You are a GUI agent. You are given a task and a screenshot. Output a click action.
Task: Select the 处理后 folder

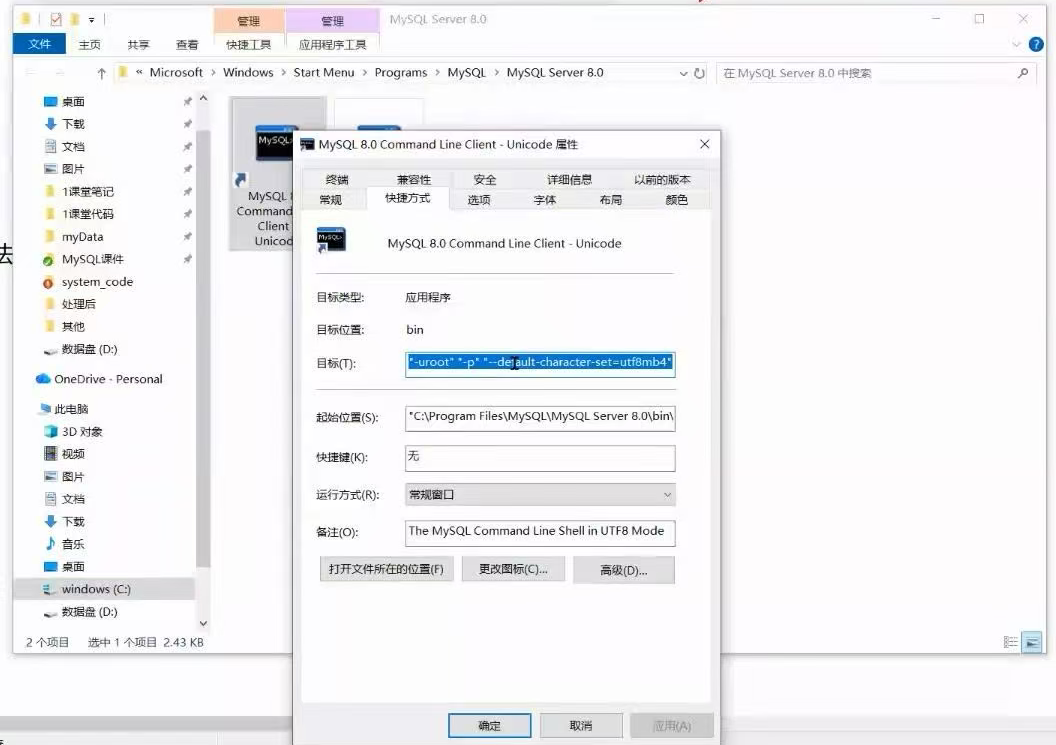71,304
